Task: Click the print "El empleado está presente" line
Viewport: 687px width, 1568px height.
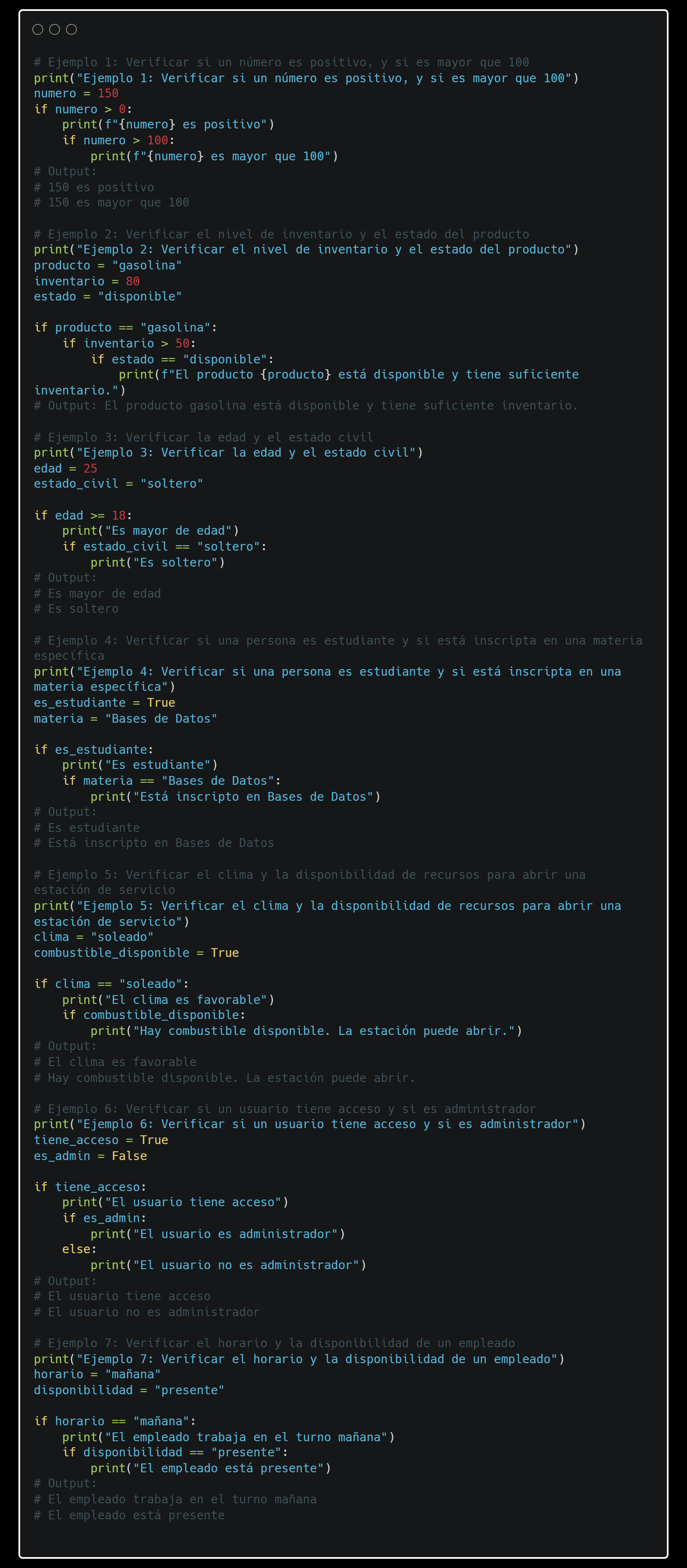Action: [x=211, y=1468]
